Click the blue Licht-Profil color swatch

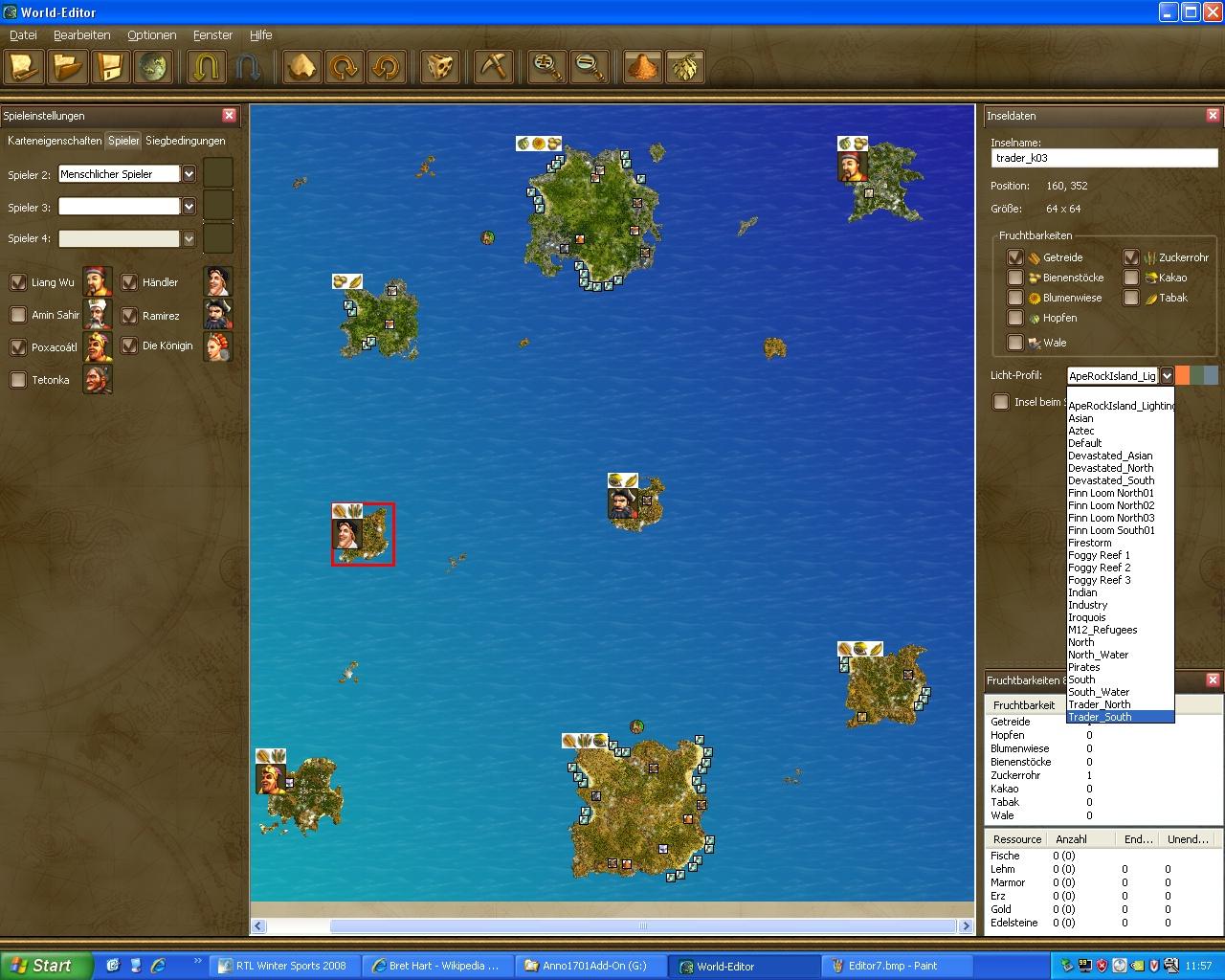(1212, 375)
